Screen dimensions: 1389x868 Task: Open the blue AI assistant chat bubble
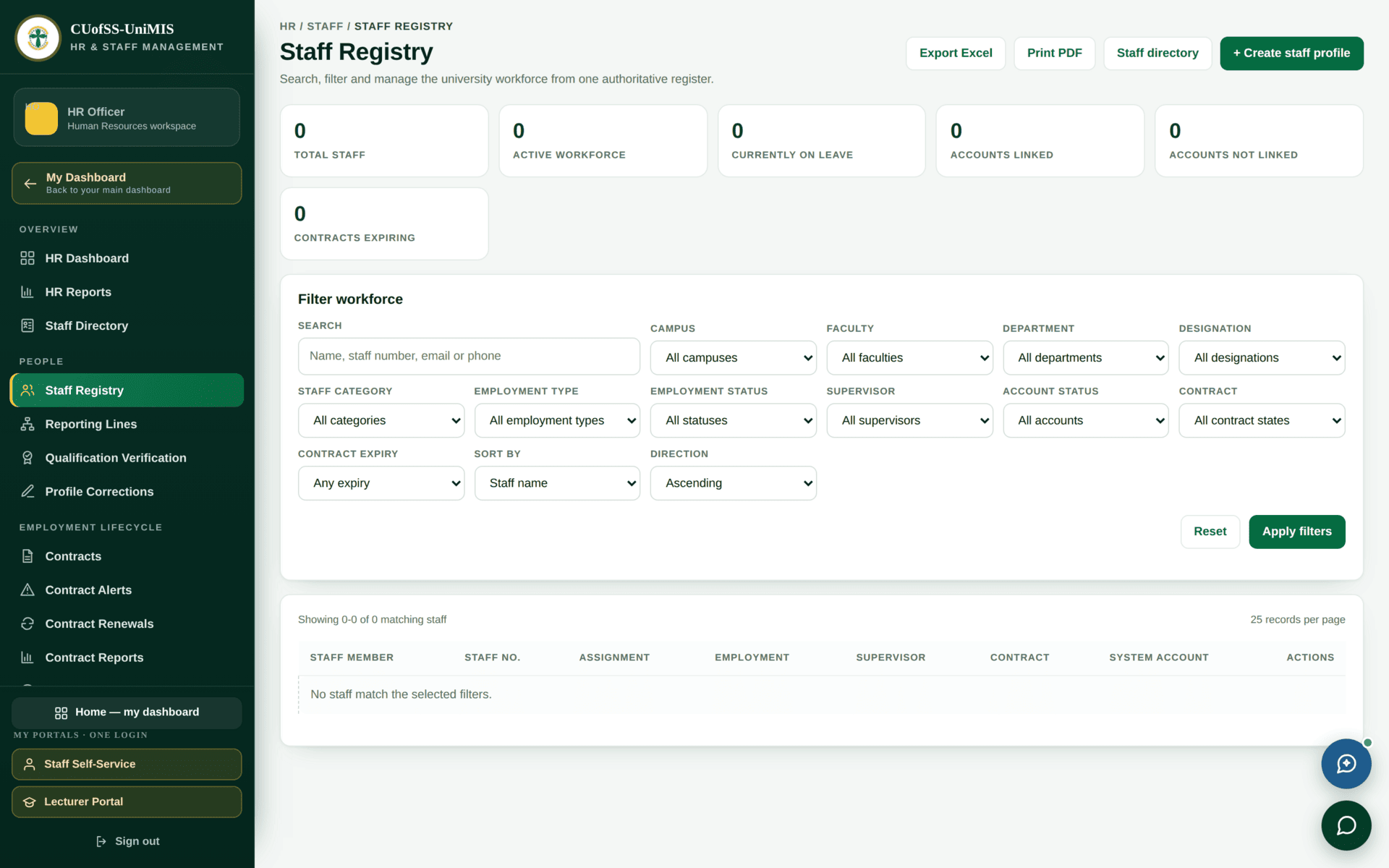(x=1346, y=764)
